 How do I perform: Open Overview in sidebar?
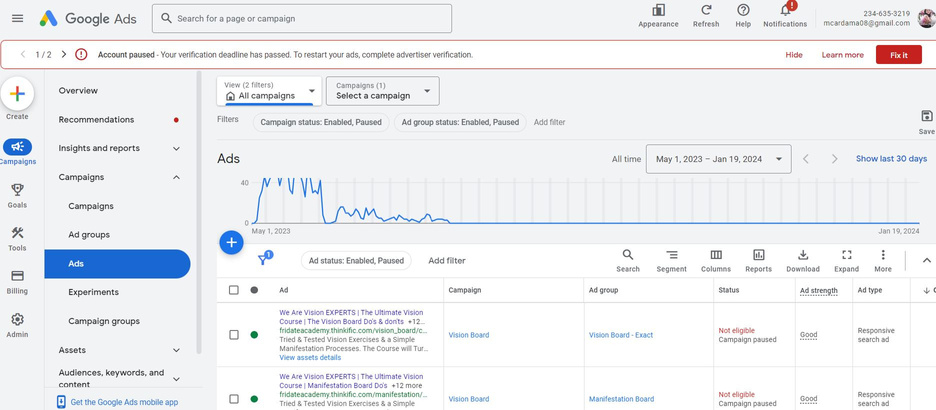pyautogui.click(x=78, y=91)
